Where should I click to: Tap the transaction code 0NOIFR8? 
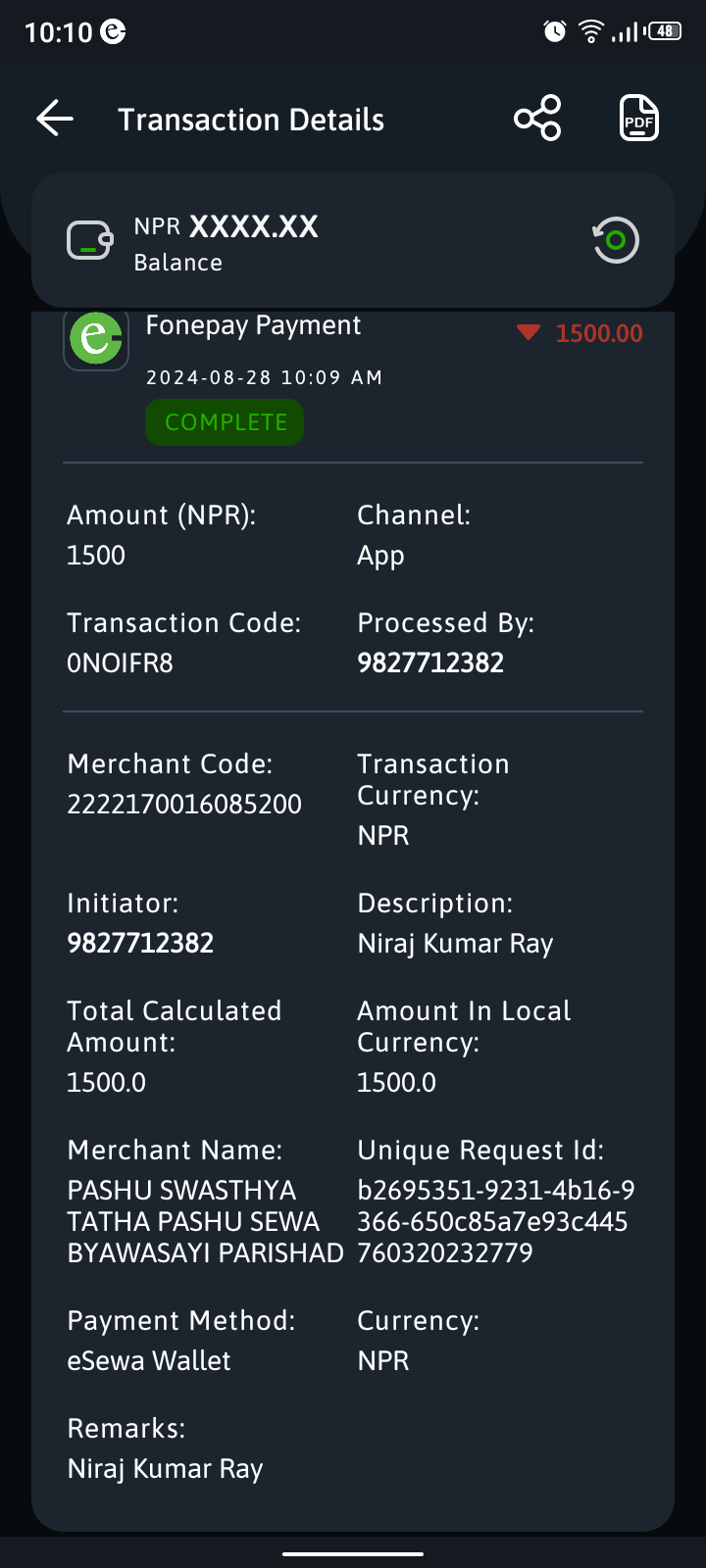point(120,662)
